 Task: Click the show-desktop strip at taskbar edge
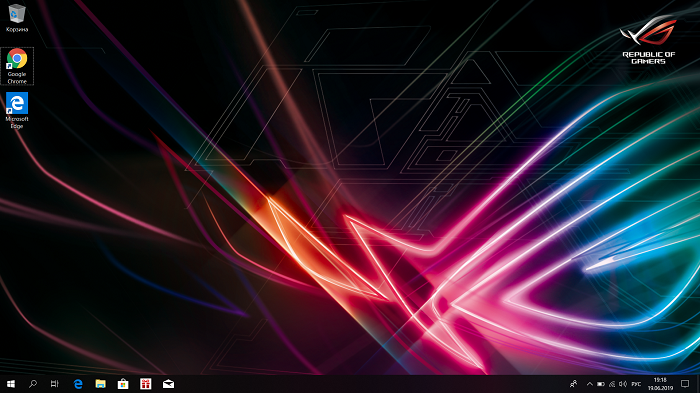[x=698, y=384]
